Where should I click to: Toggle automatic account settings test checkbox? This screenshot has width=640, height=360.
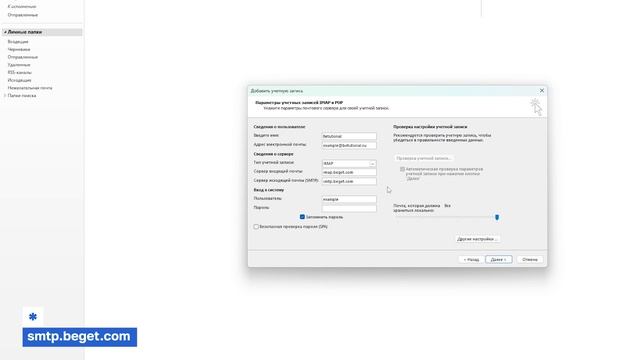tap(402, 169)
